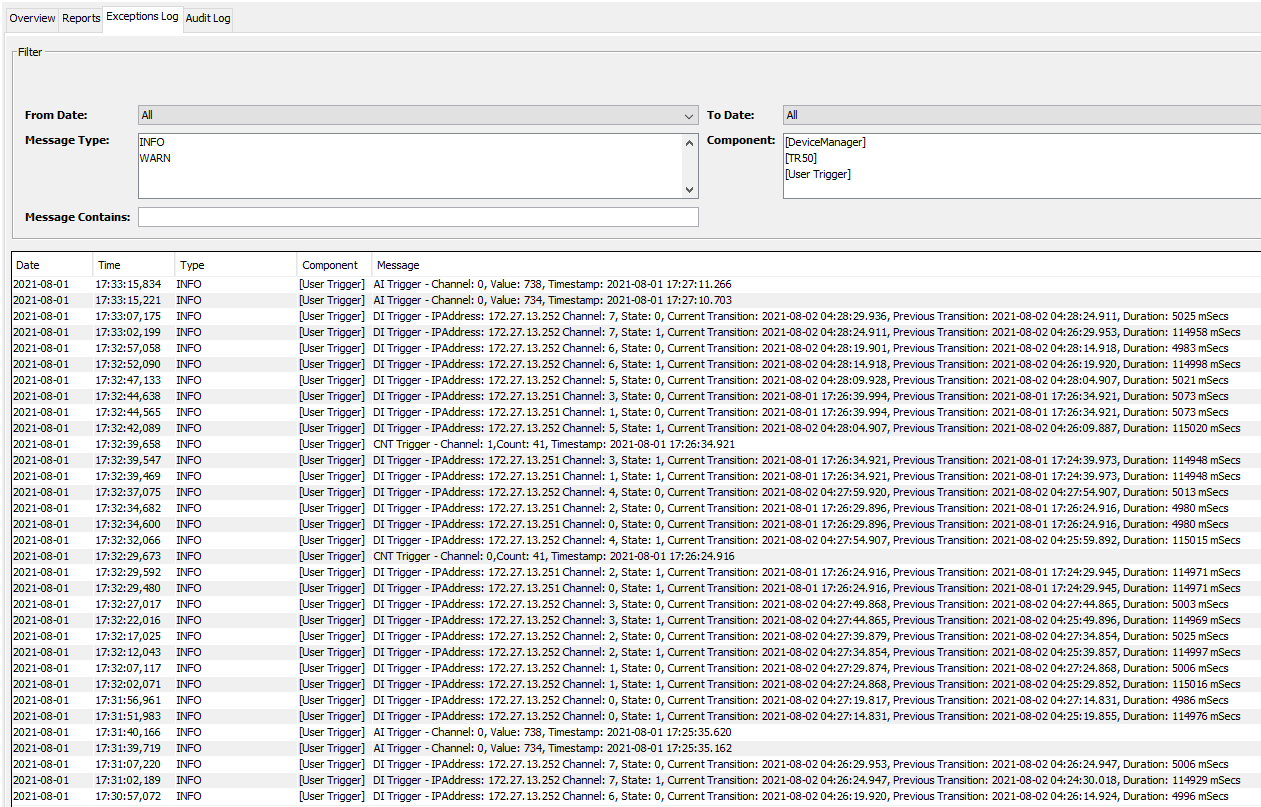Open the Audit Log tab

(x=208, y=18)
